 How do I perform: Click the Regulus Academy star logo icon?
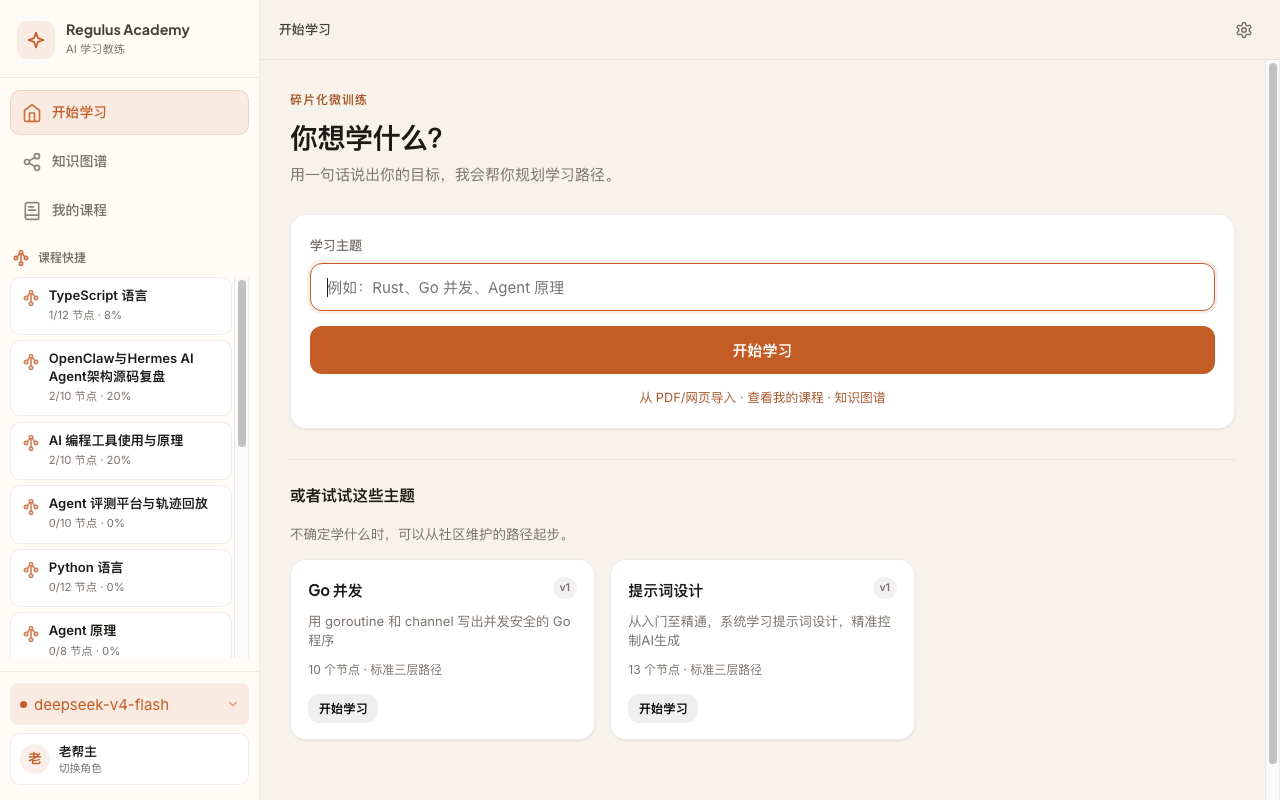[x=36, y=40]
